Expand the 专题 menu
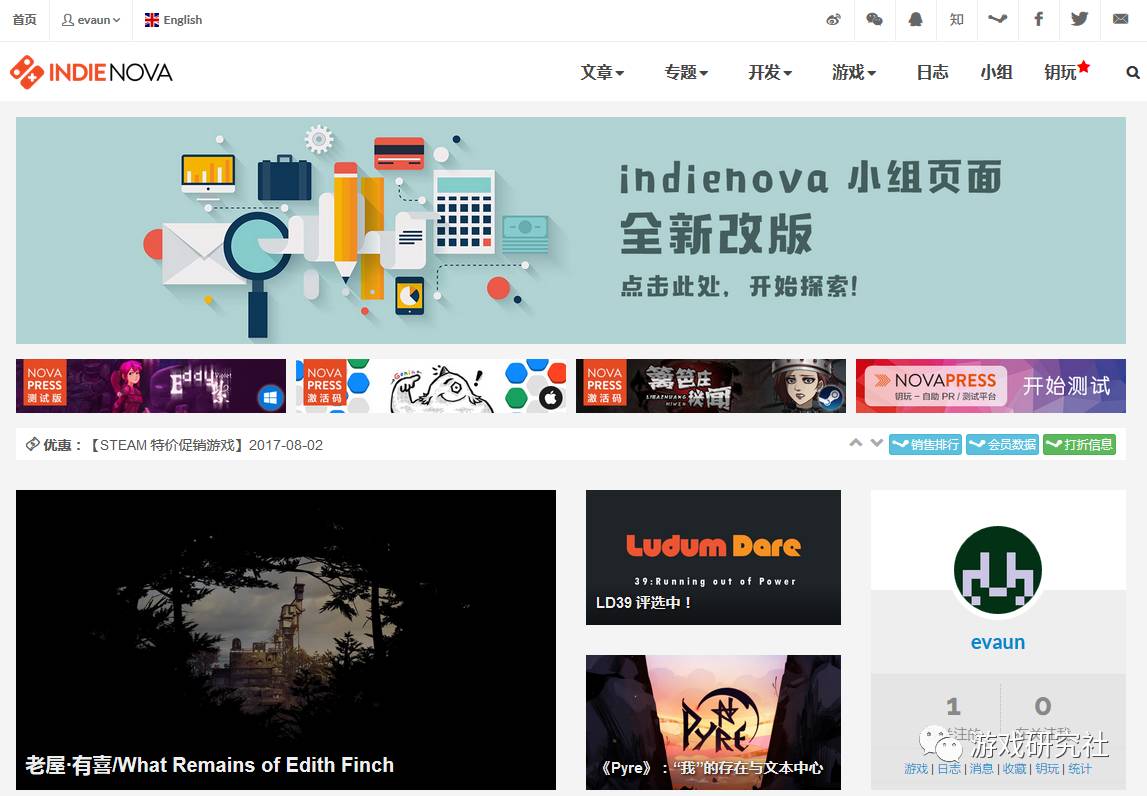The width and height of the screenshot is (1147, 796). pyautogui.click(x=686, y=72)
